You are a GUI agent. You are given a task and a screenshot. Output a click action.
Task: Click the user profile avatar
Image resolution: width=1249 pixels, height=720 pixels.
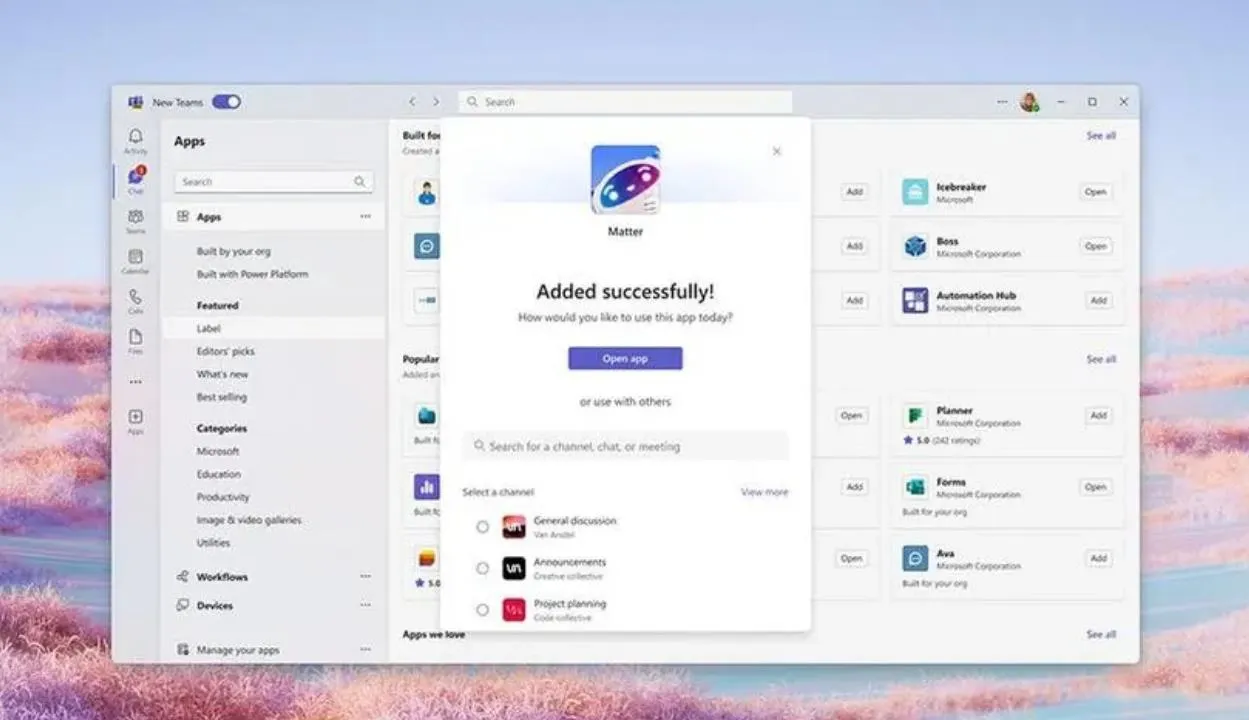tap(1028, 102)
